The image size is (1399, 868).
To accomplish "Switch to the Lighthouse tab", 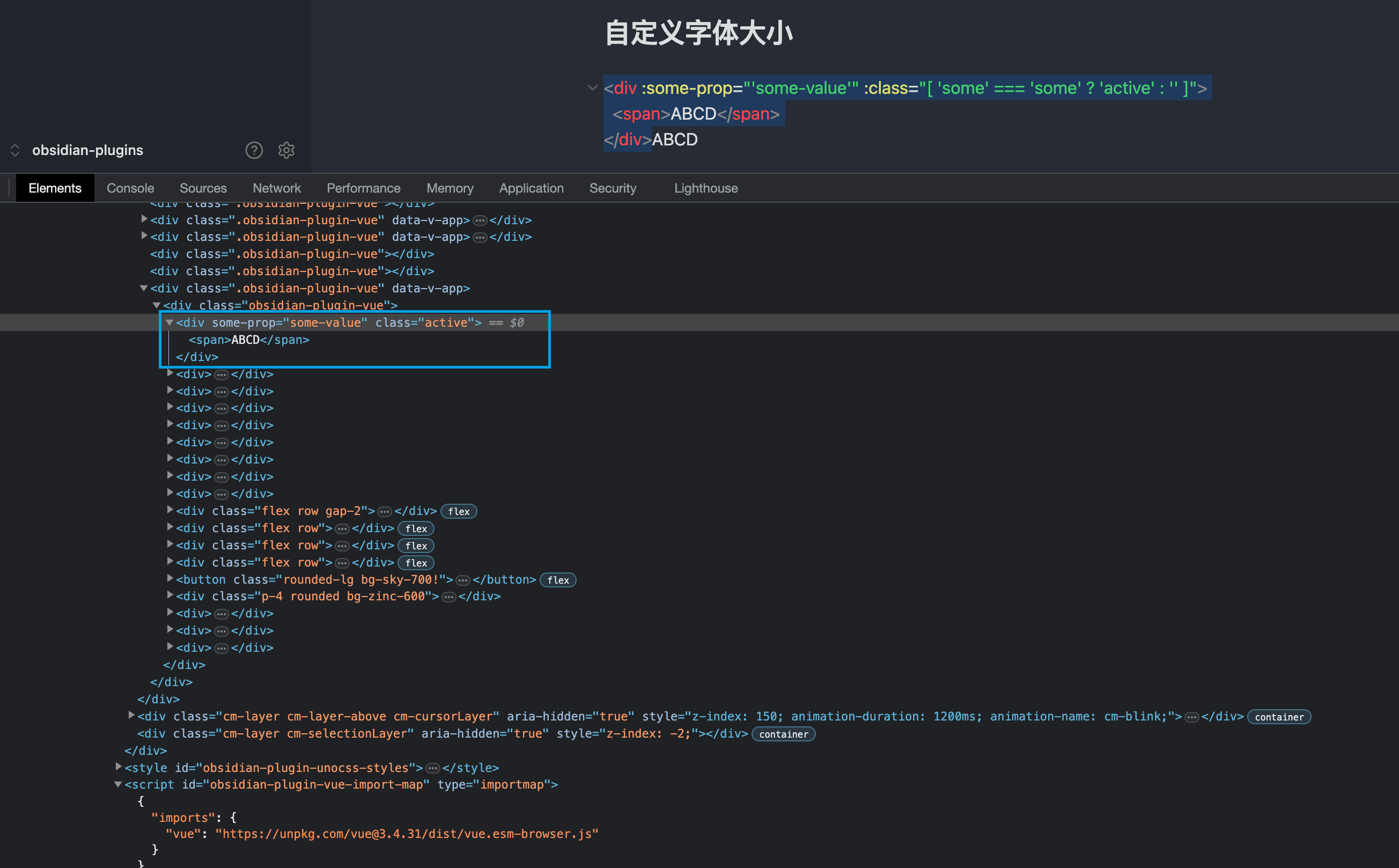I will tap(705, 188).
